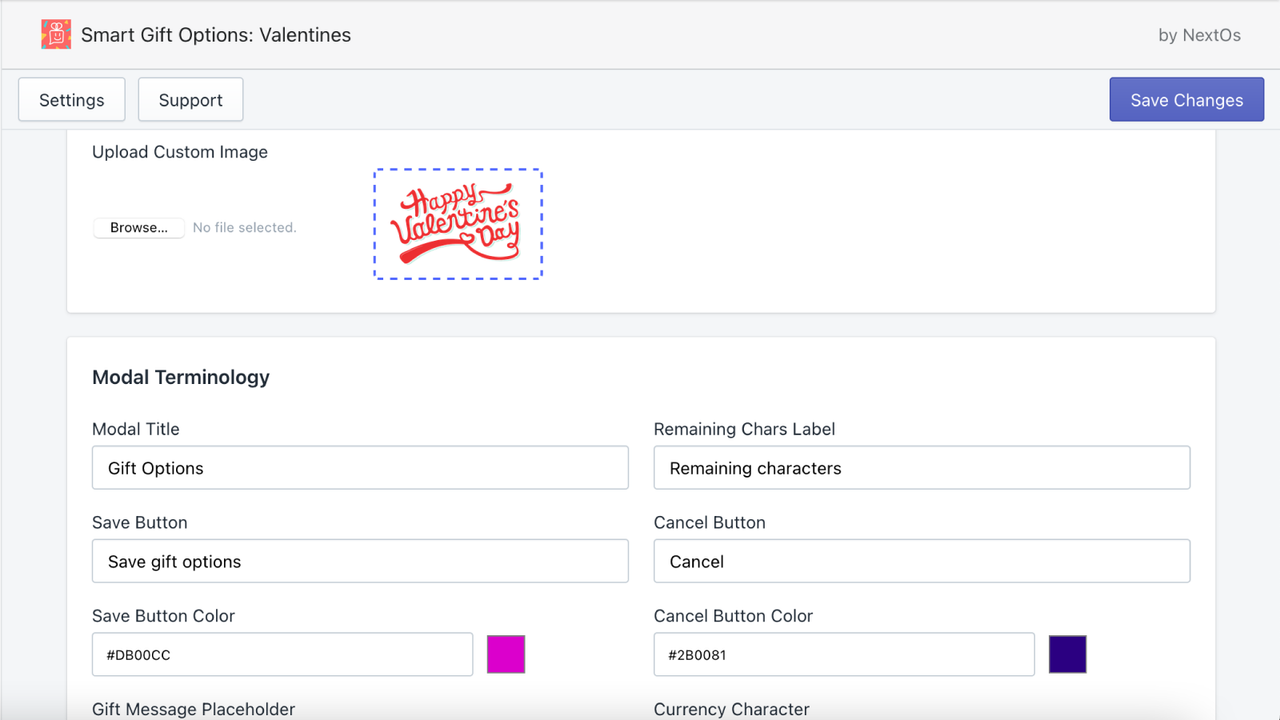Select the #2B0081 hex color input
1280x720 pixels.
(x=844, y=654)
